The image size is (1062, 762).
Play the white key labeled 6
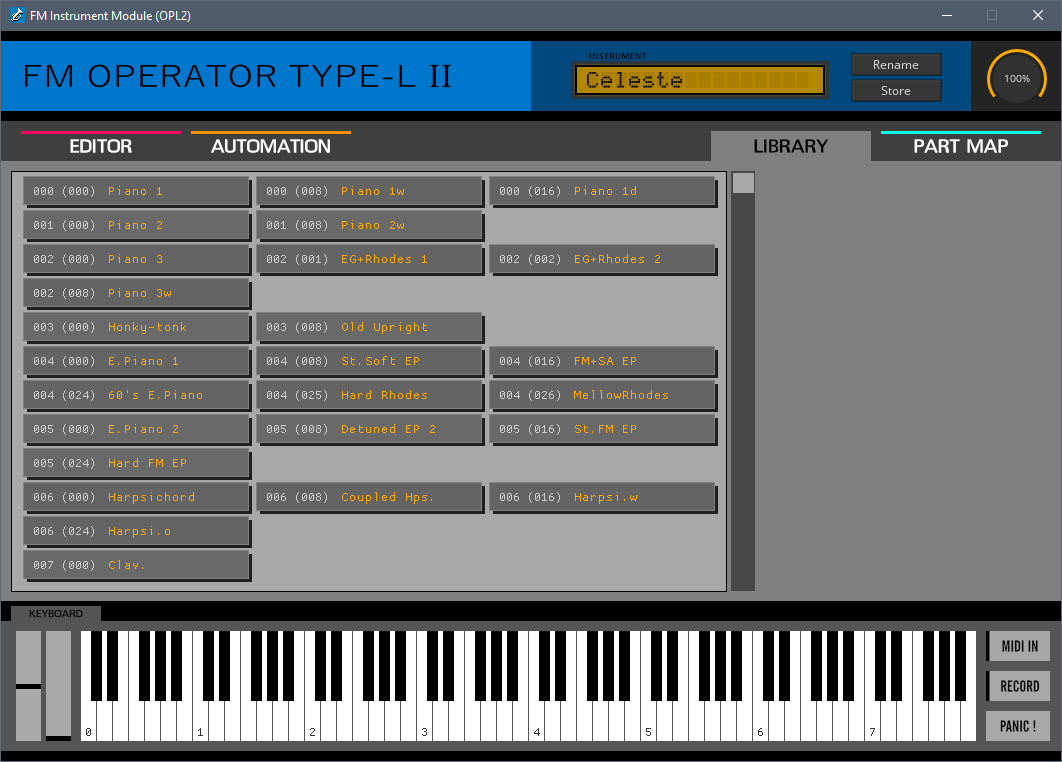[761, 722]
